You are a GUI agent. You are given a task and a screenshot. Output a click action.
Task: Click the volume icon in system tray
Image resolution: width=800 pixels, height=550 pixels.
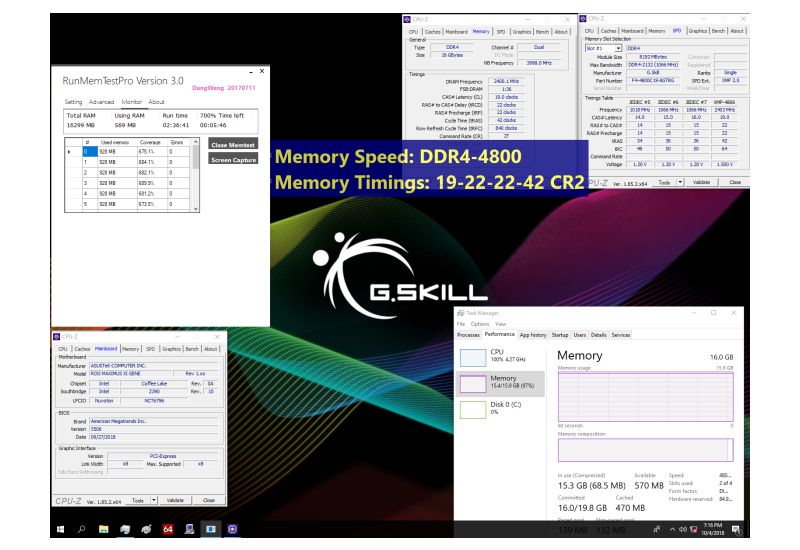coord(684,528)
